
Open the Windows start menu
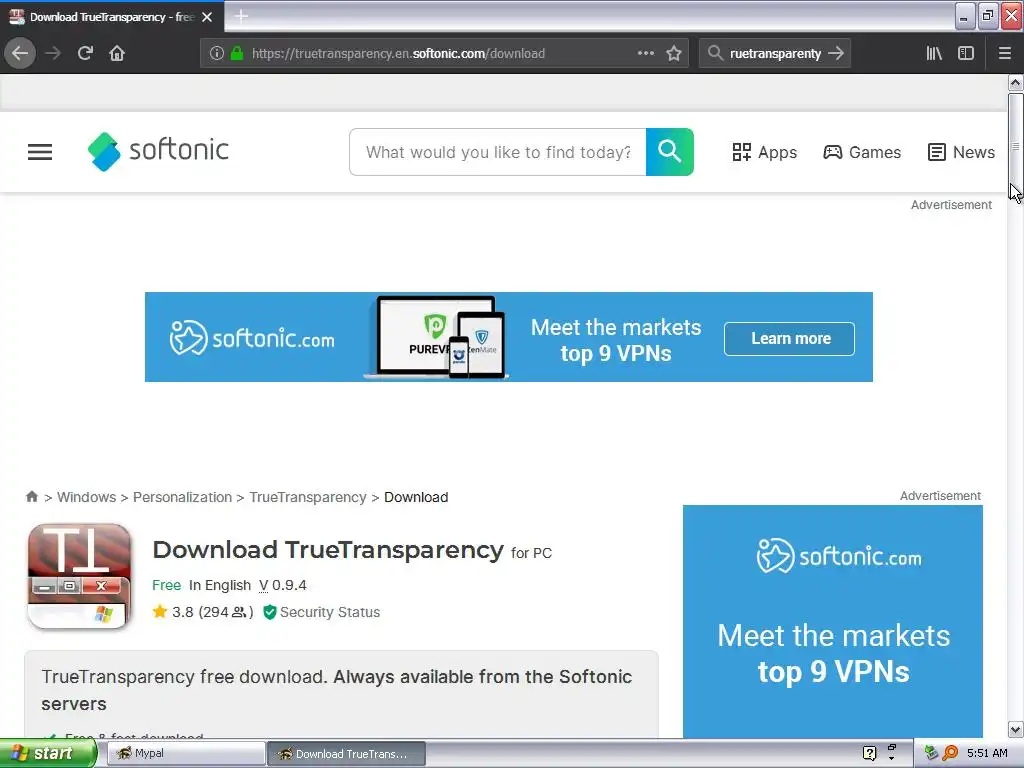click(47, 754)
